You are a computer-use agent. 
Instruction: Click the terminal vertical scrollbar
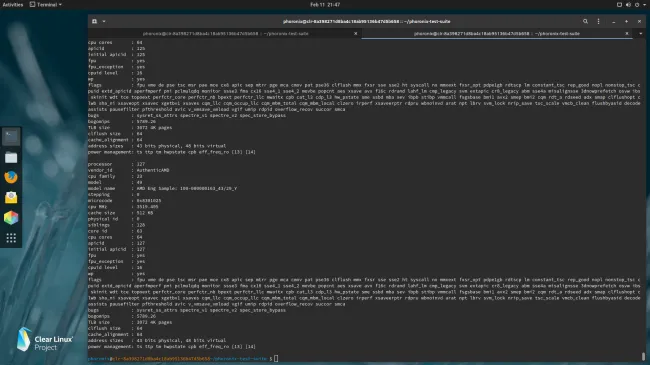pyautogui.click(x=643, y=356)
